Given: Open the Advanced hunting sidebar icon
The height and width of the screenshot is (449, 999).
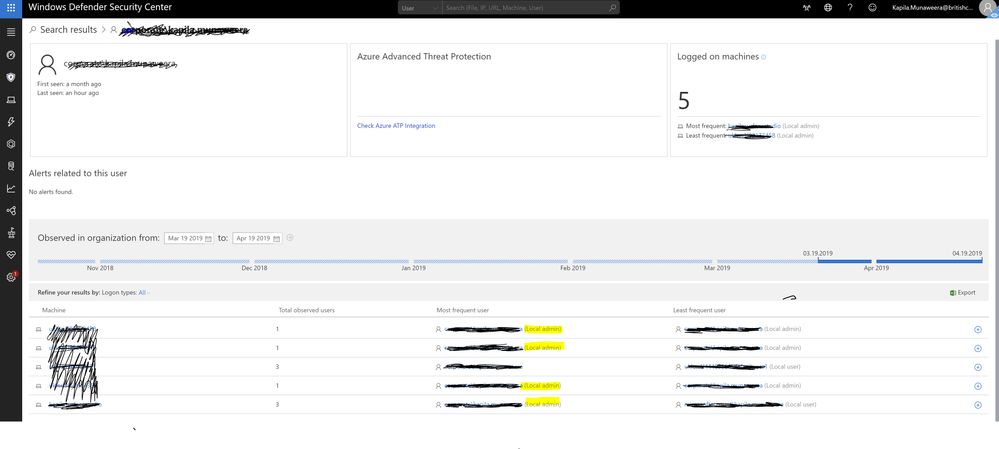Looking at the screenshot, I should pyautogui.click(x=11, y=166).
